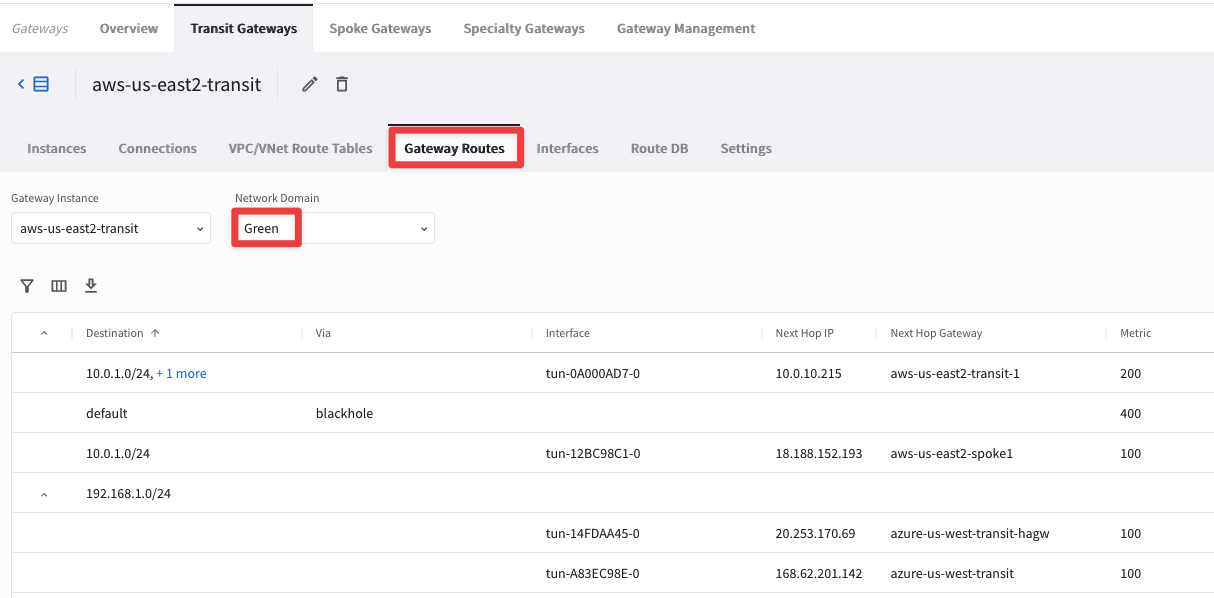The image size is (1214, 598).
Task: Open the Gateway Instance dropdown
Action: pyautogui.click(x=110, y=229)
